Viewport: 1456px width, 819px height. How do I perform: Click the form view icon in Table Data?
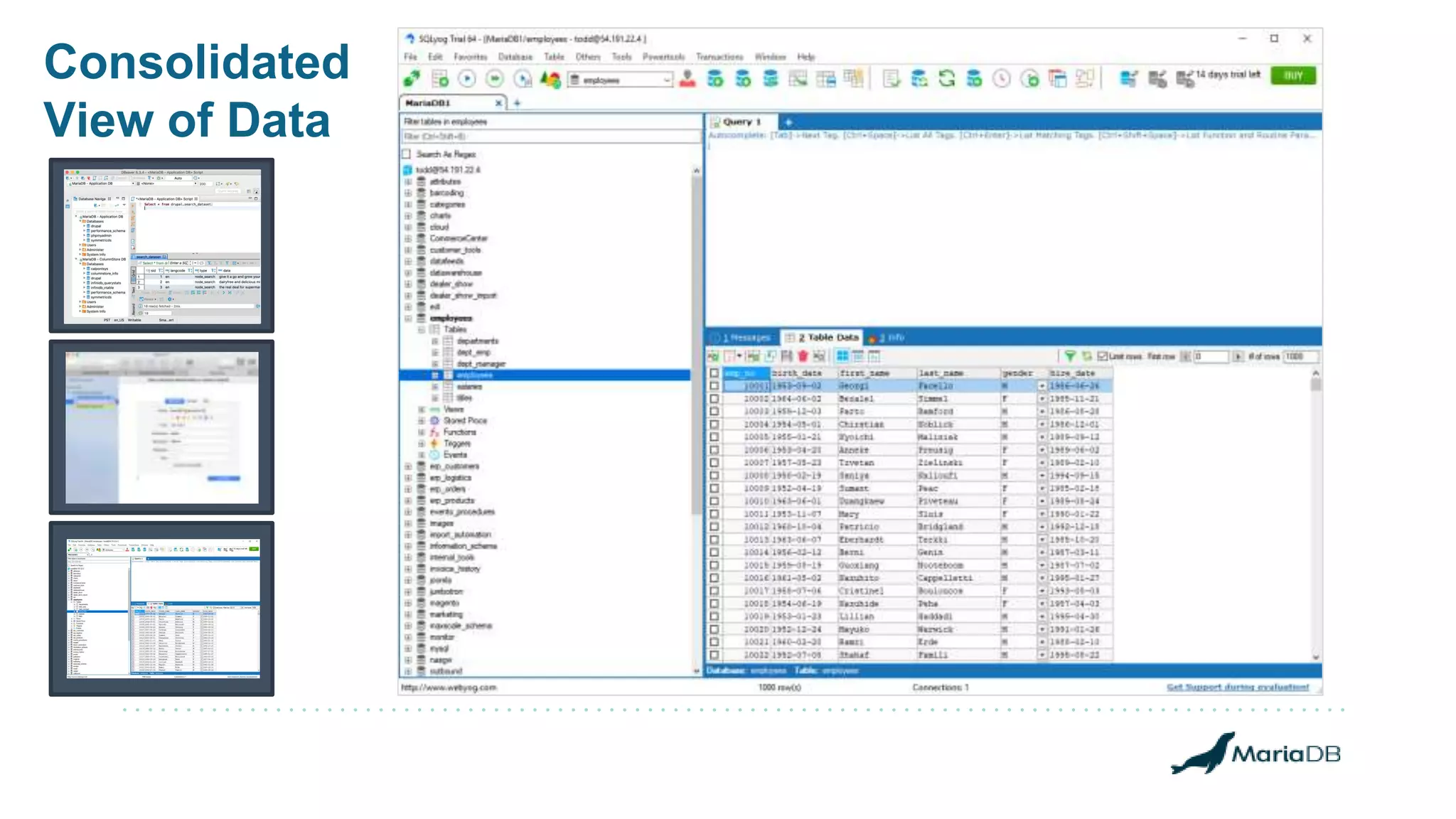[x=858, y=355]
